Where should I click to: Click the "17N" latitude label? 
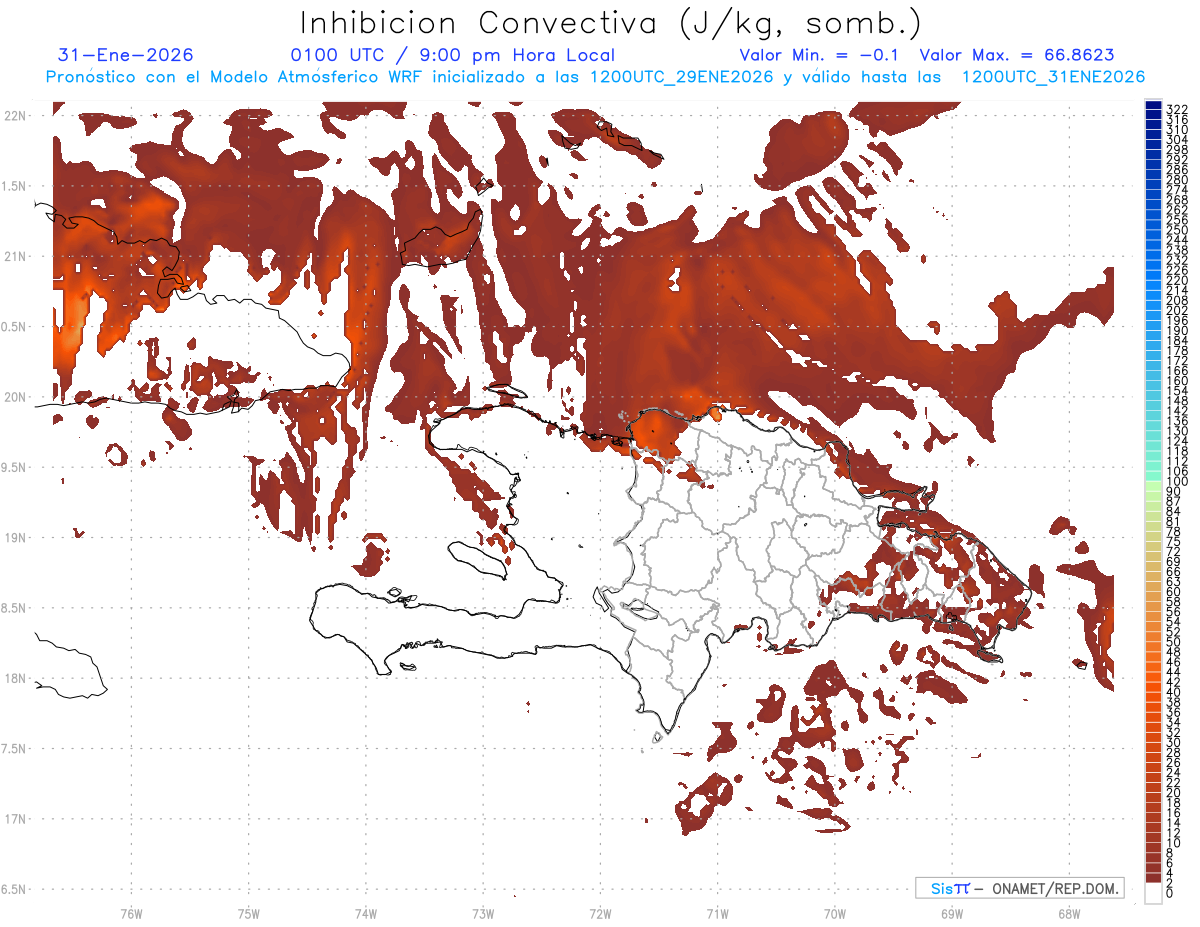(x=15, y=819)
